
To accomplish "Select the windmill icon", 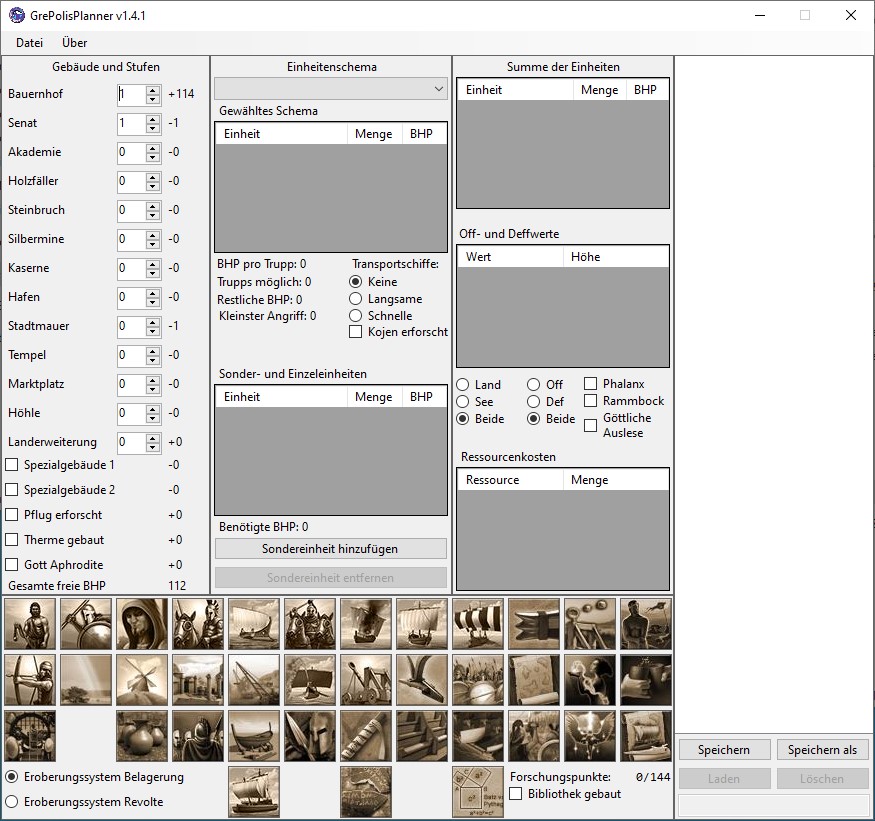I will [142, 680].
